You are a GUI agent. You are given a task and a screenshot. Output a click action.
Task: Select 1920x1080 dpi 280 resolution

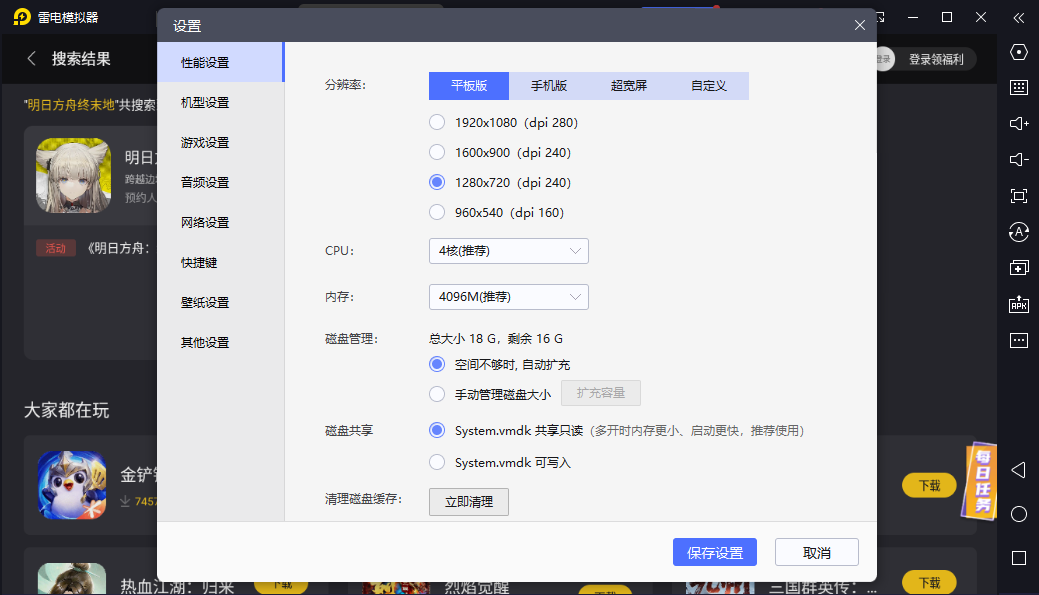point(437,123)
